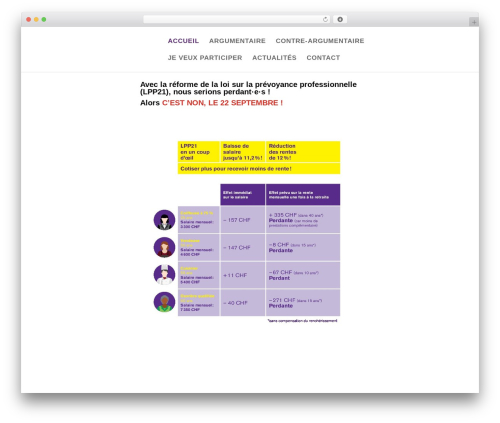Click the cook avatar with chef hat

164,275
